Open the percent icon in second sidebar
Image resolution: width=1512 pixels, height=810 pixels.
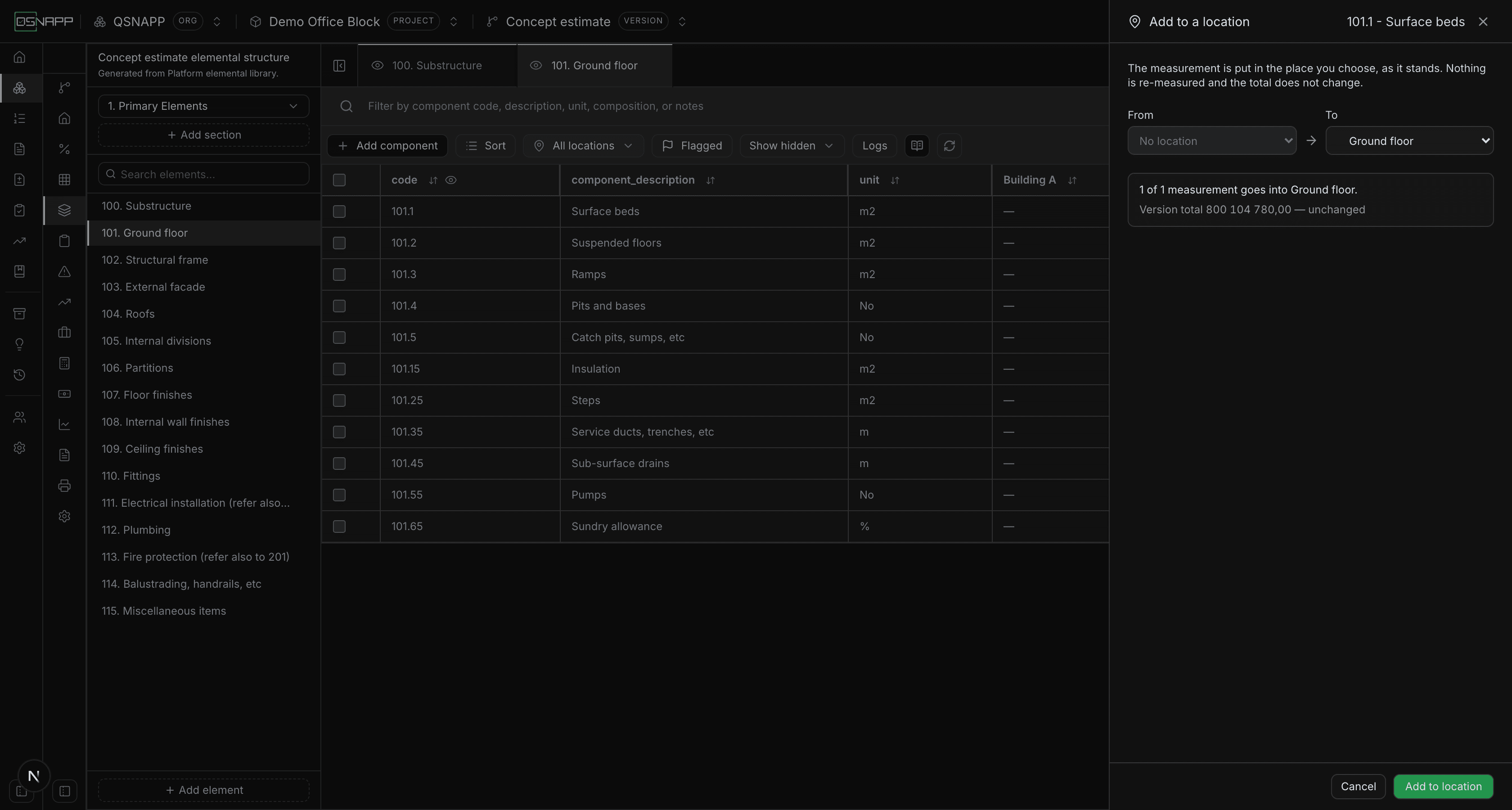click(64, 149)
